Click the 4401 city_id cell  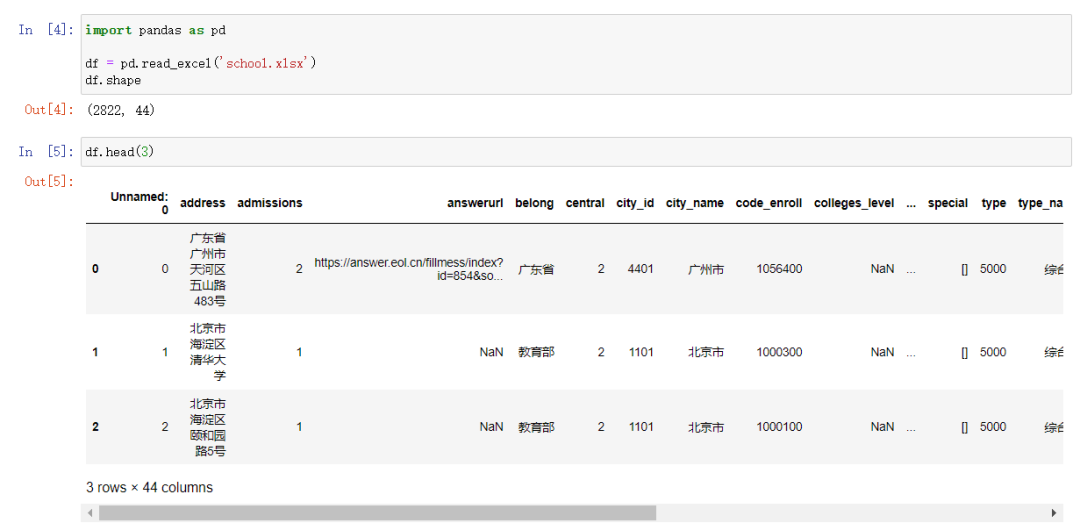[x=641, y=269]
